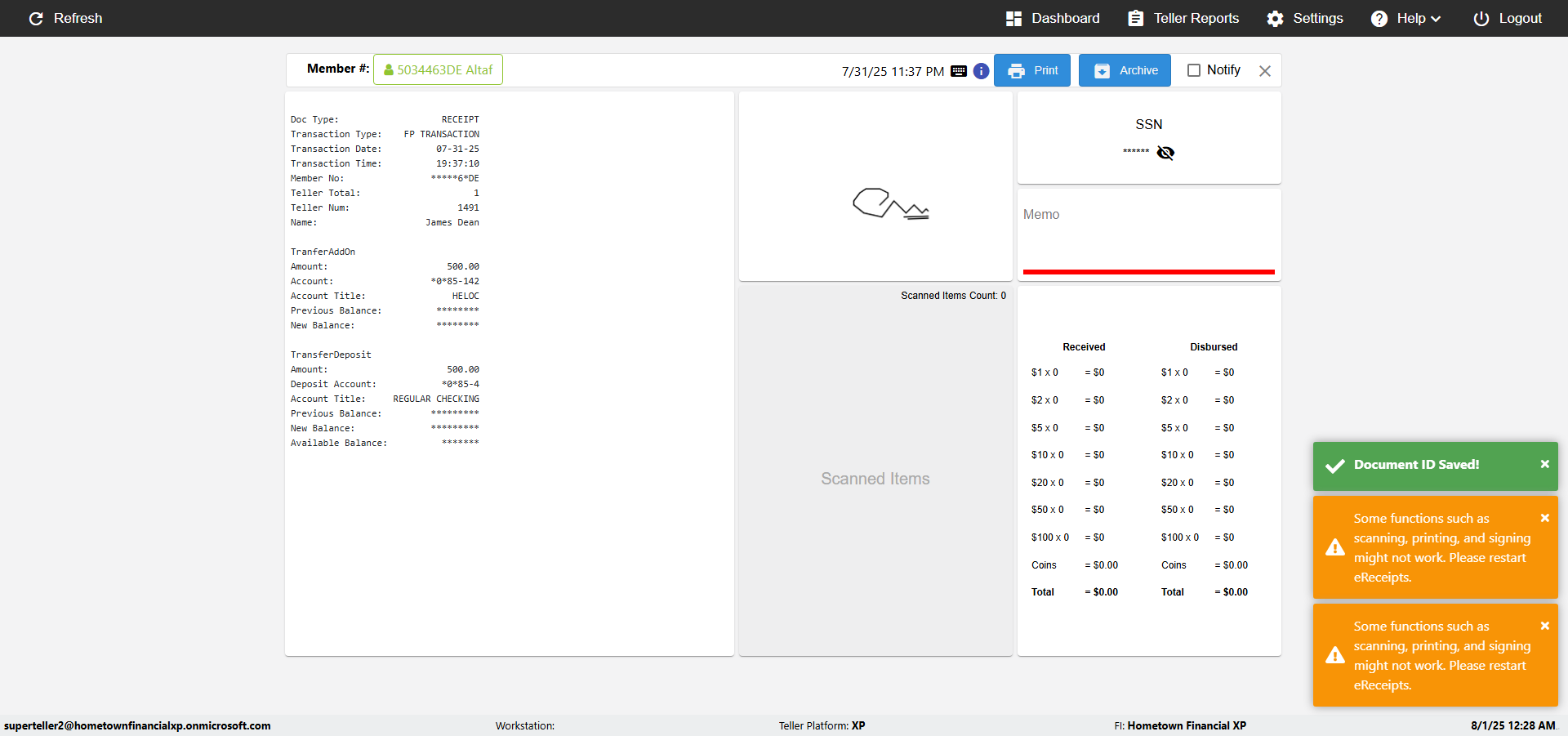Click the Scanned Items Count label
The height and width of the screenshot is (736, 1568).
(953, 296)
